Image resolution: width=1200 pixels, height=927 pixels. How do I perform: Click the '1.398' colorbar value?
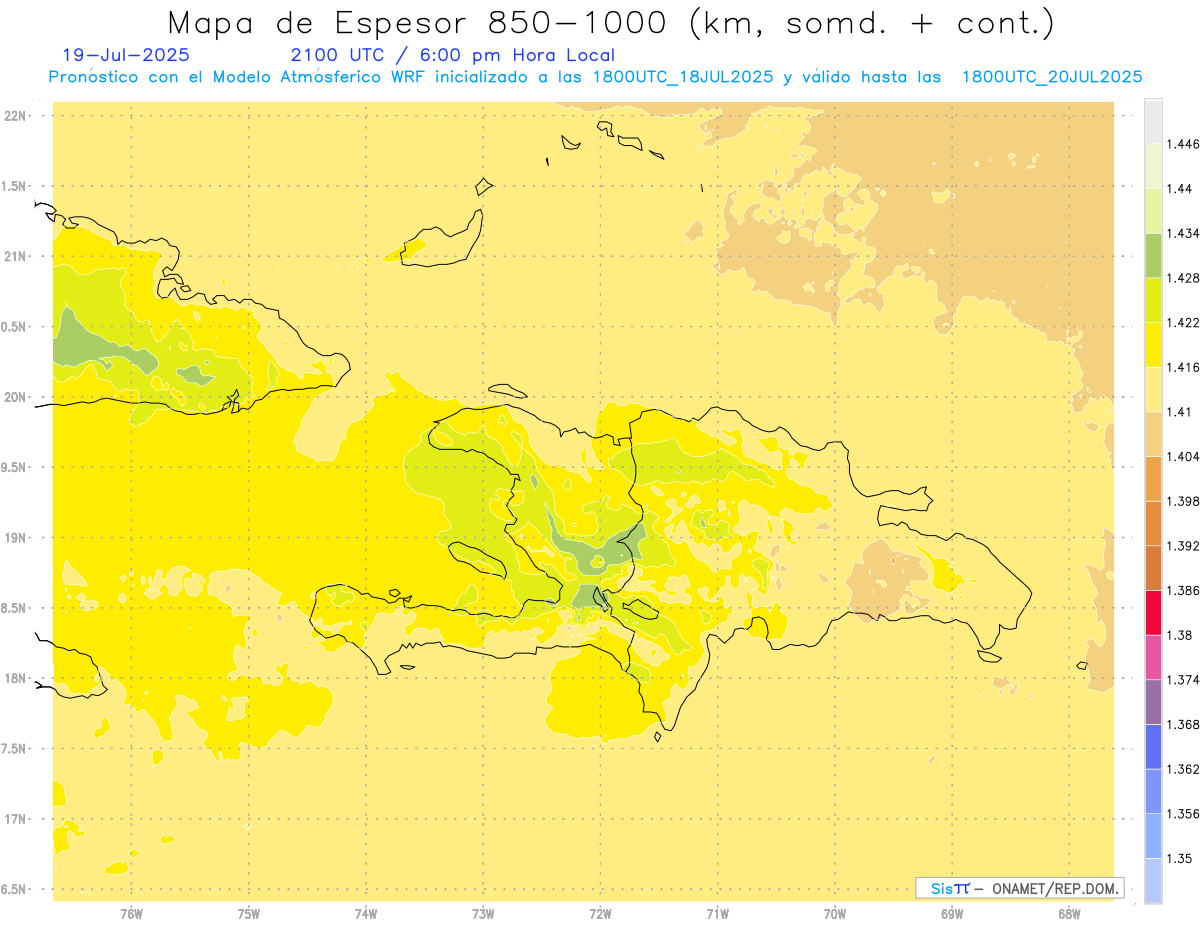click(1183, 501)
